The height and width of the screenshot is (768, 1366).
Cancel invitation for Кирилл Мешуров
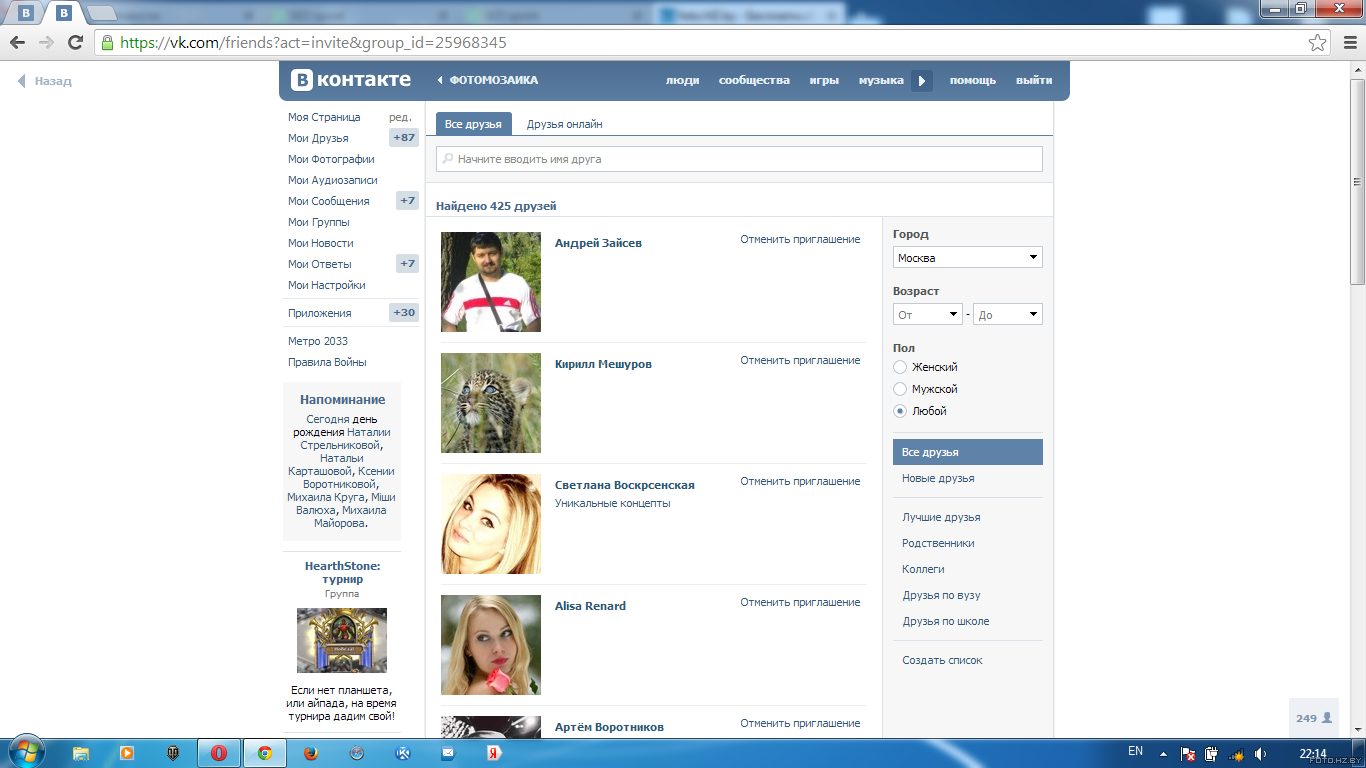pyautogui.click(x=800, y=360)
